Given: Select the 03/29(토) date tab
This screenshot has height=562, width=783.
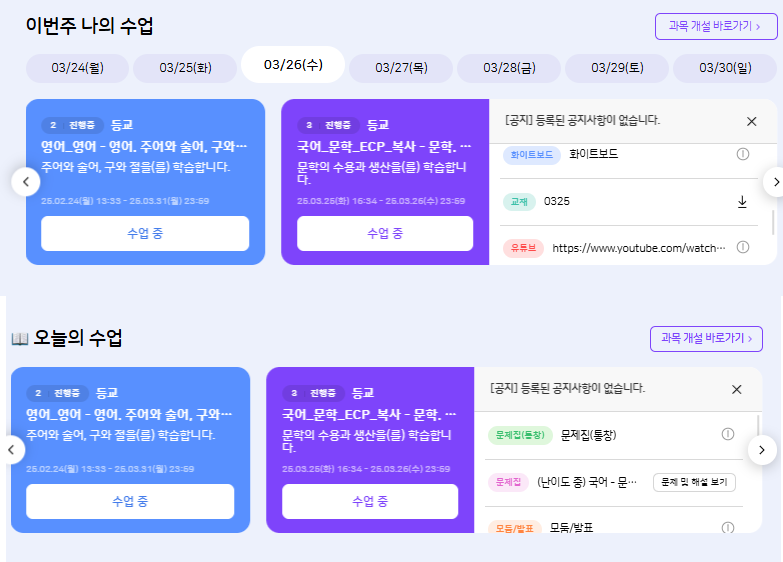Looking at the screenshot, I should 617,68.
